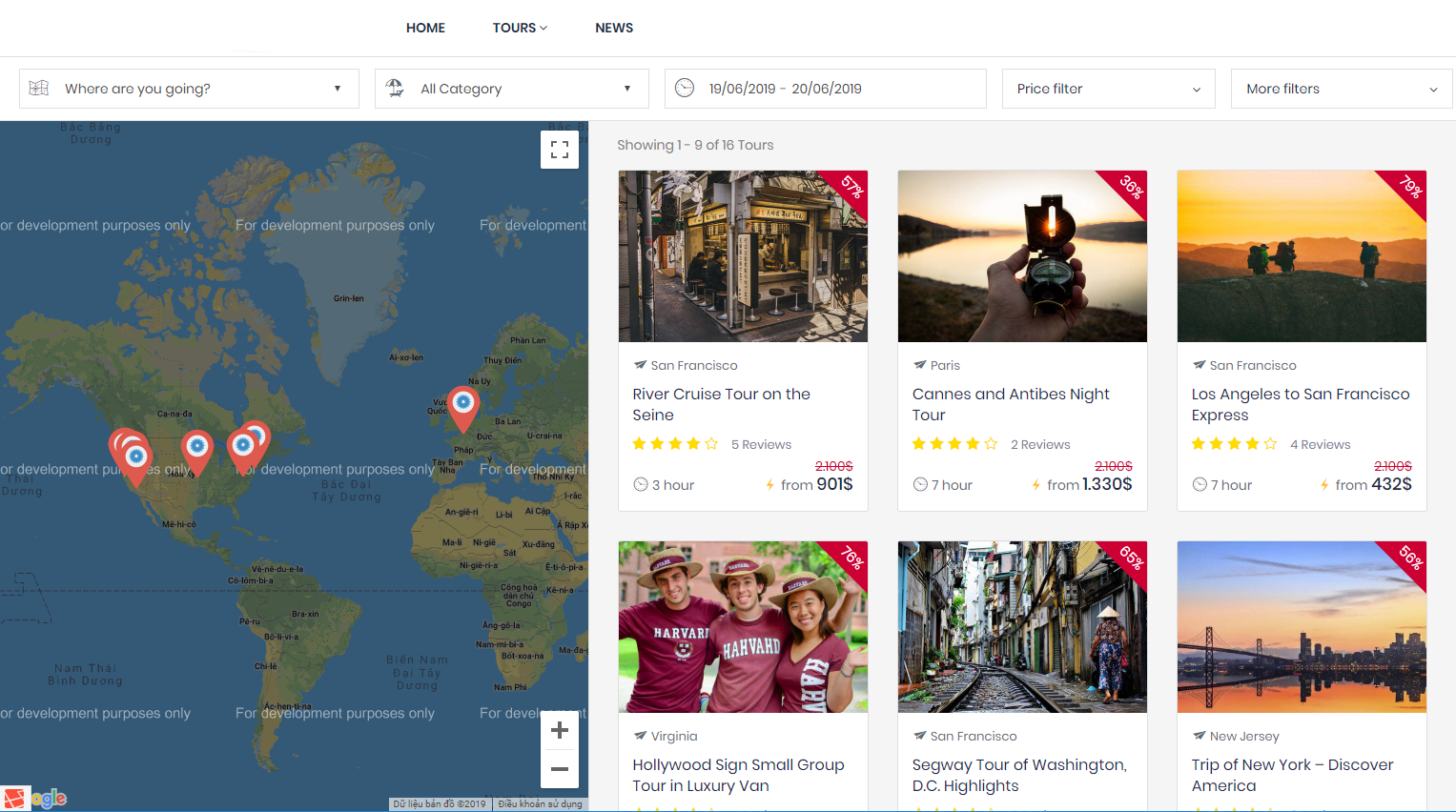The width and height of the screenshot is (1456, 812).
Task: Click the '3 hour' duration on River Cruise
Action: click(x=664, y=485)
